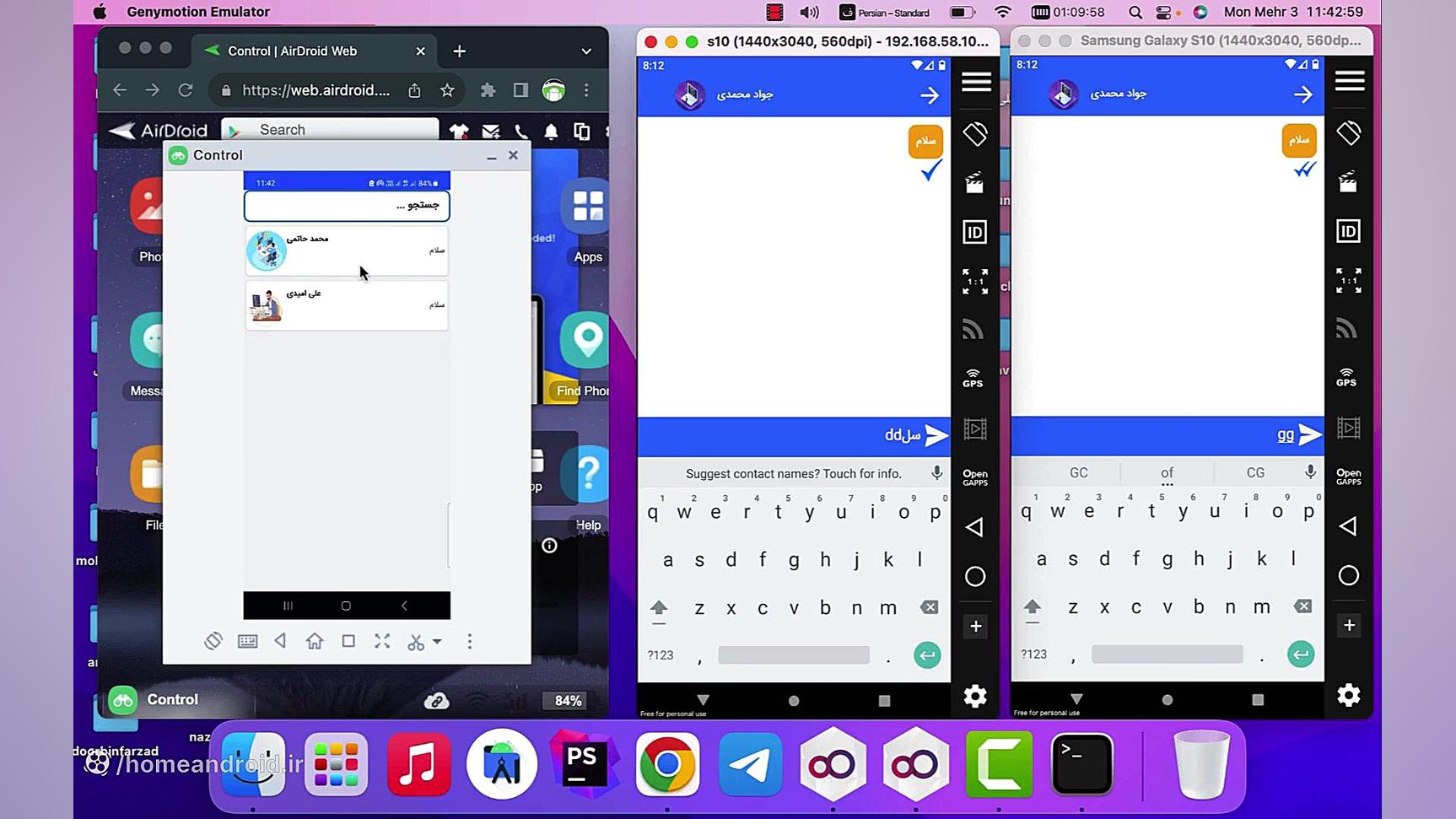Click the camera clapper icon in Galaxy S10 emulator
Screen dimensions: 1456x819
point(1348,181)
